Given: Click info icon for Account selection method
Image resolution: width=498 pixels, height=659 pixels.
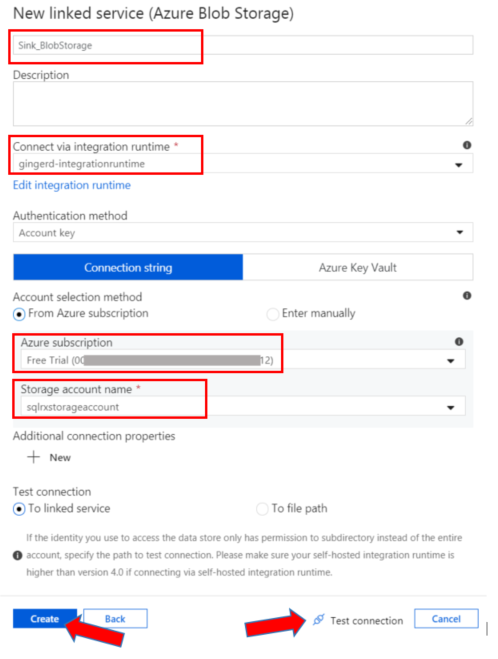Looking at the screenshot, I should pos(467,295).
